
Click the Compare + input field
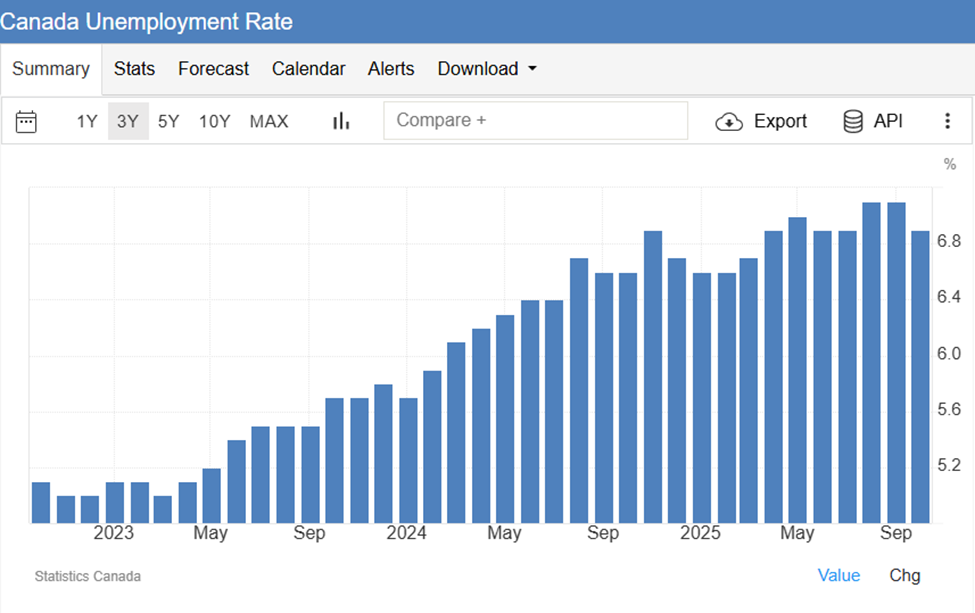[x=535, y=120]
